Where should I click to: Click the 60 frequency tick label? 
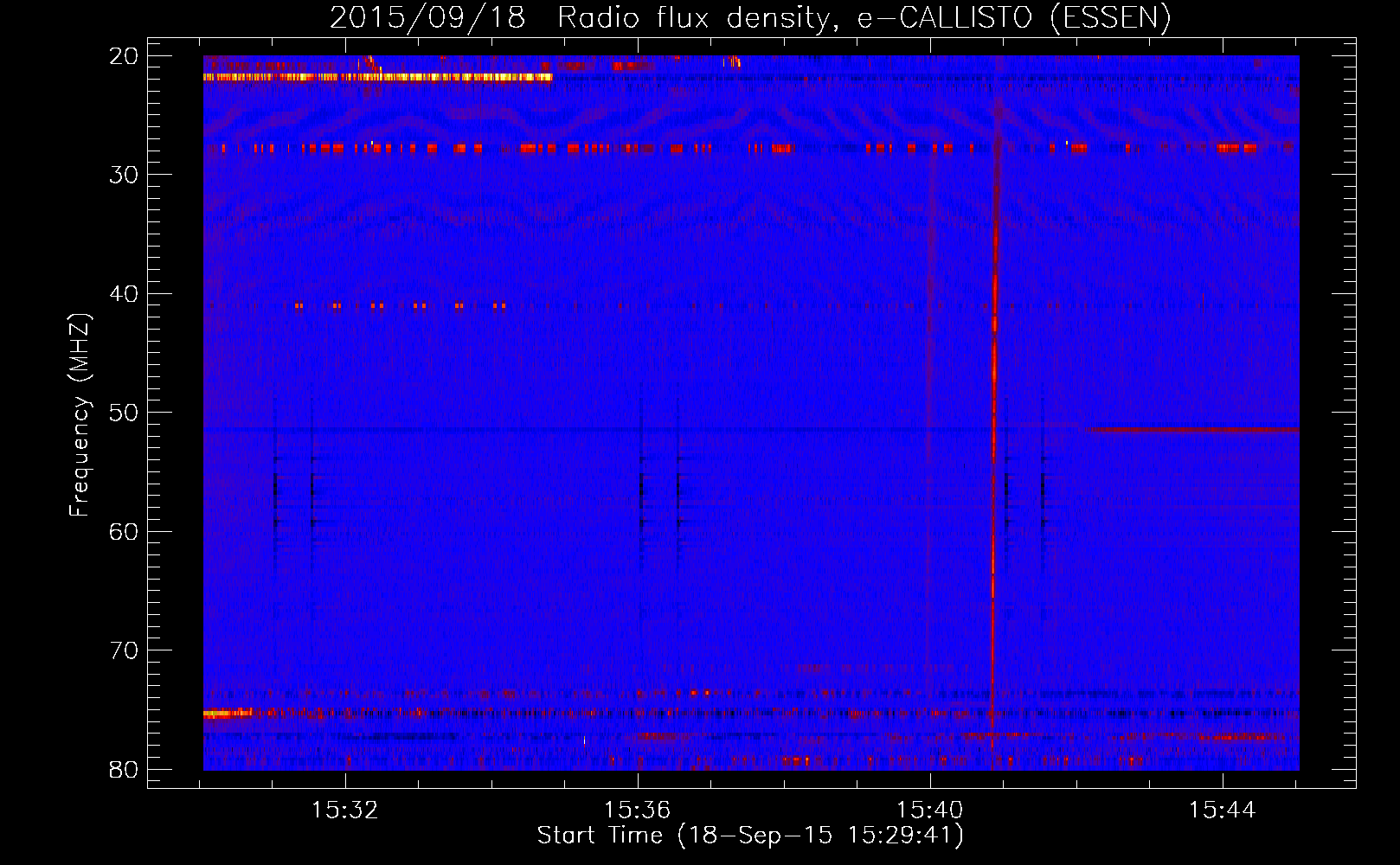[x=124, y=531]
